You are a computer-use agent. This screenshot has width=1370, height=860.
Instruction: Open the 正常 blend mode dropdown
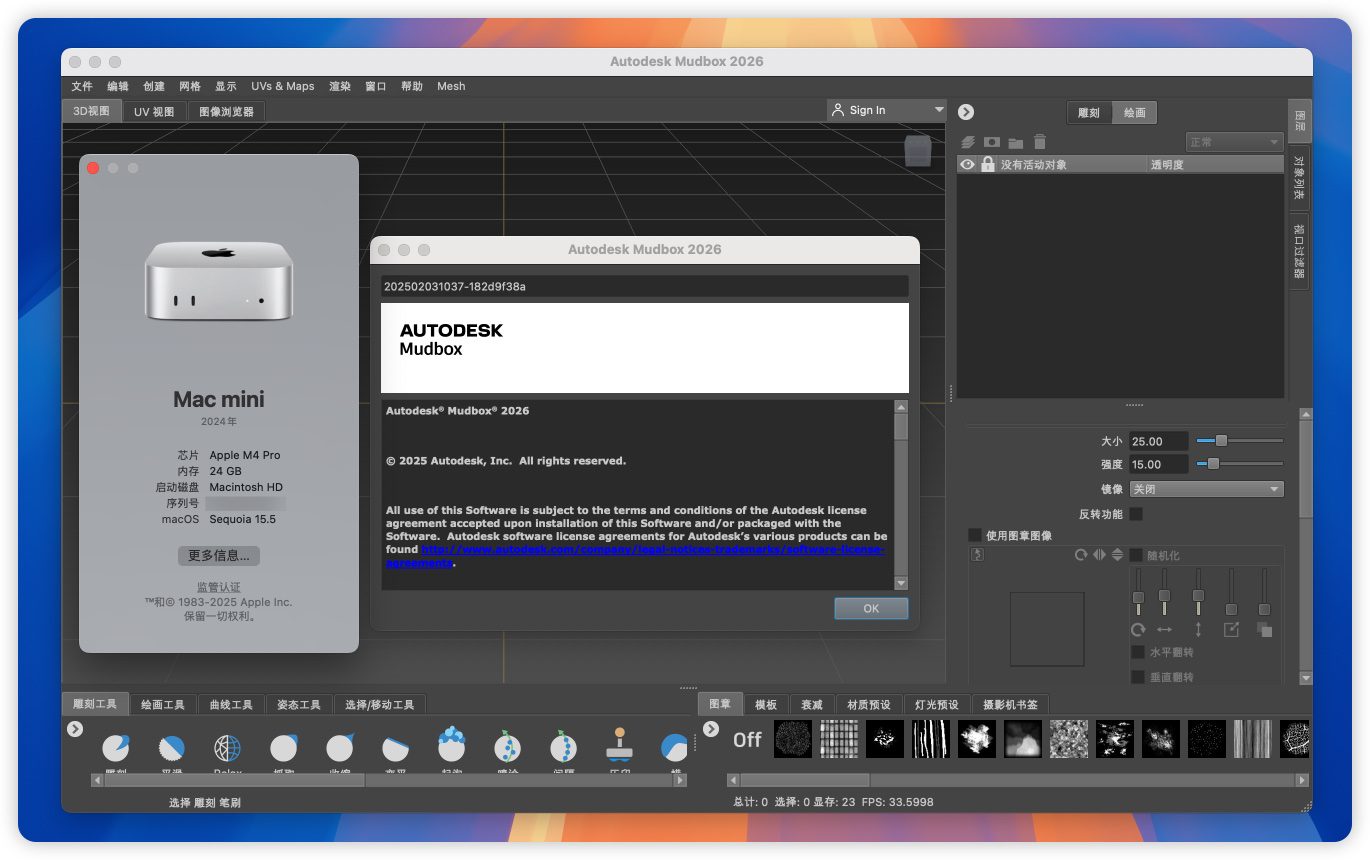(x=1234, y=142)
